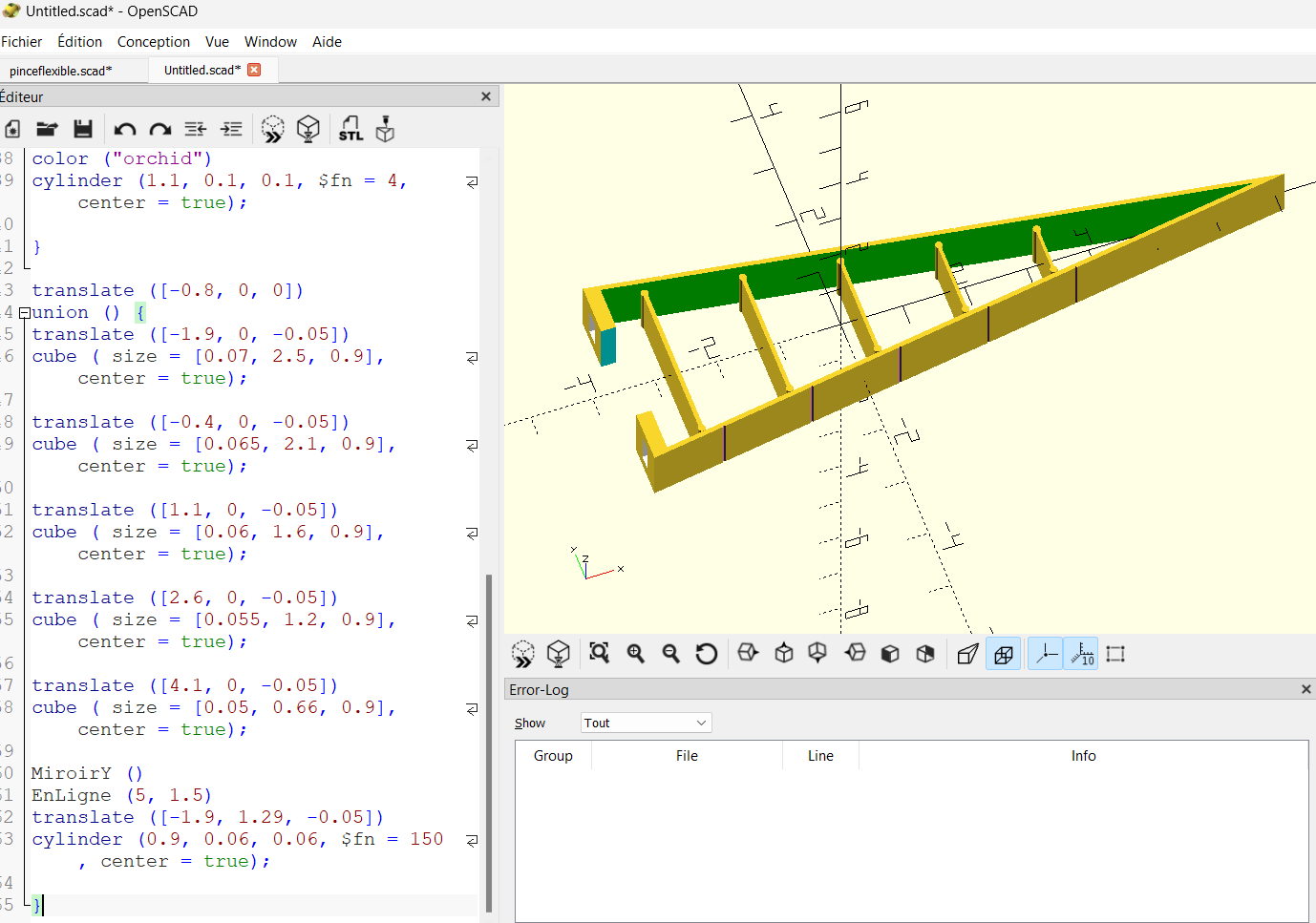Toggle axes display
This screenshot has width=1316, height=923.
click(1046, 654)
